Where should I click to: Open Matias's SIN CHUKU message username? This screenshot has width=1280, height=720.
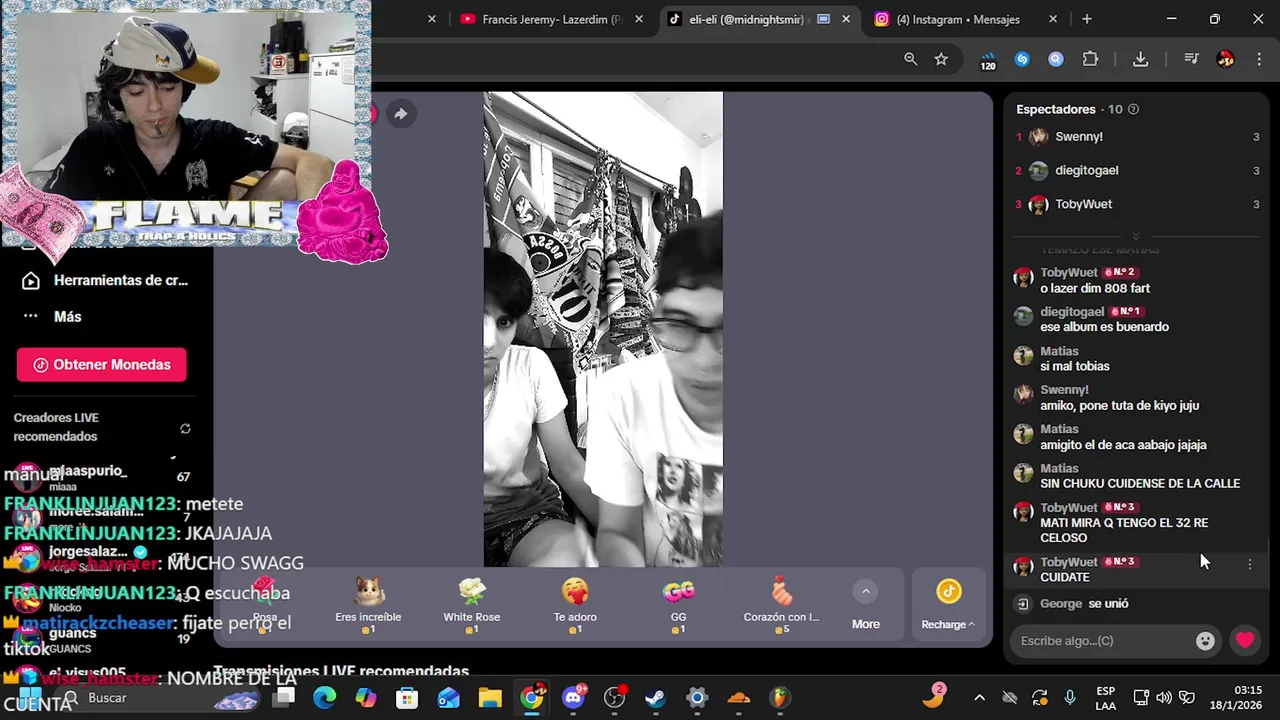coord(1059,468)
